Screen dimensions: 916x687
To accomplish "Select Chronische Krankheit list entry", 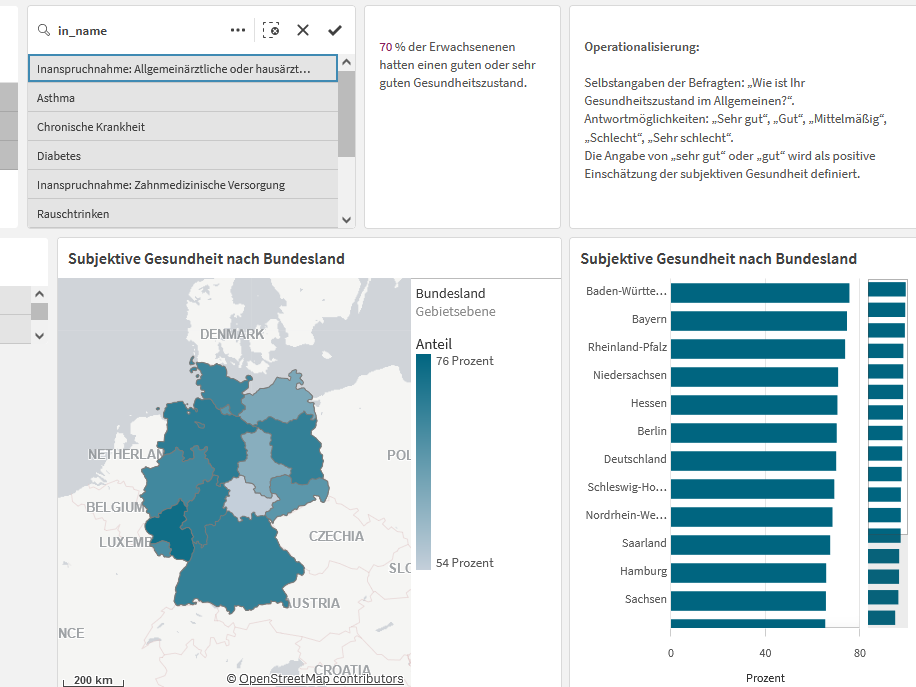I will point(183,127).
